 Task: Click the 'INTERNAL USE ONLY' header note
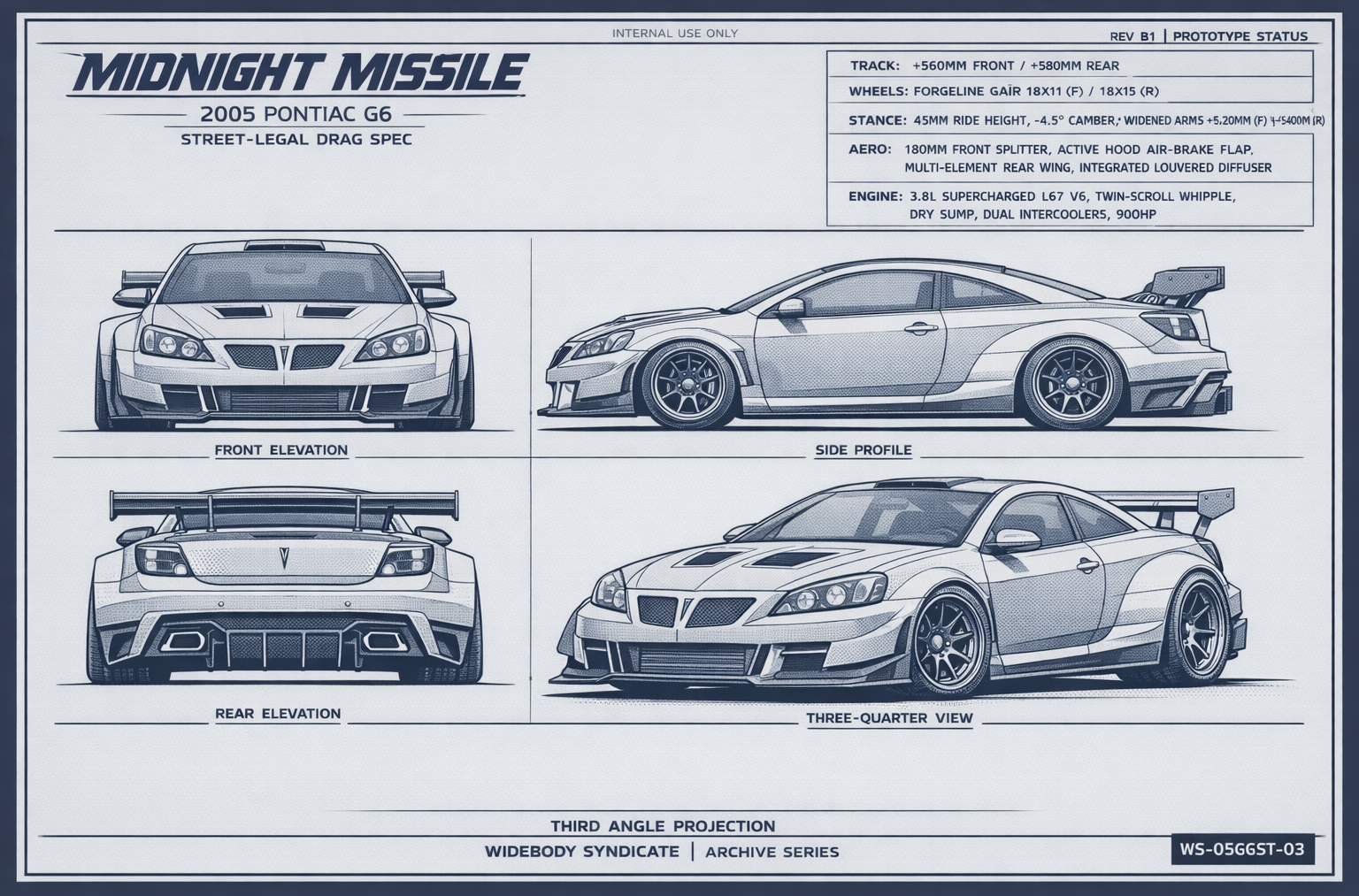675,34
